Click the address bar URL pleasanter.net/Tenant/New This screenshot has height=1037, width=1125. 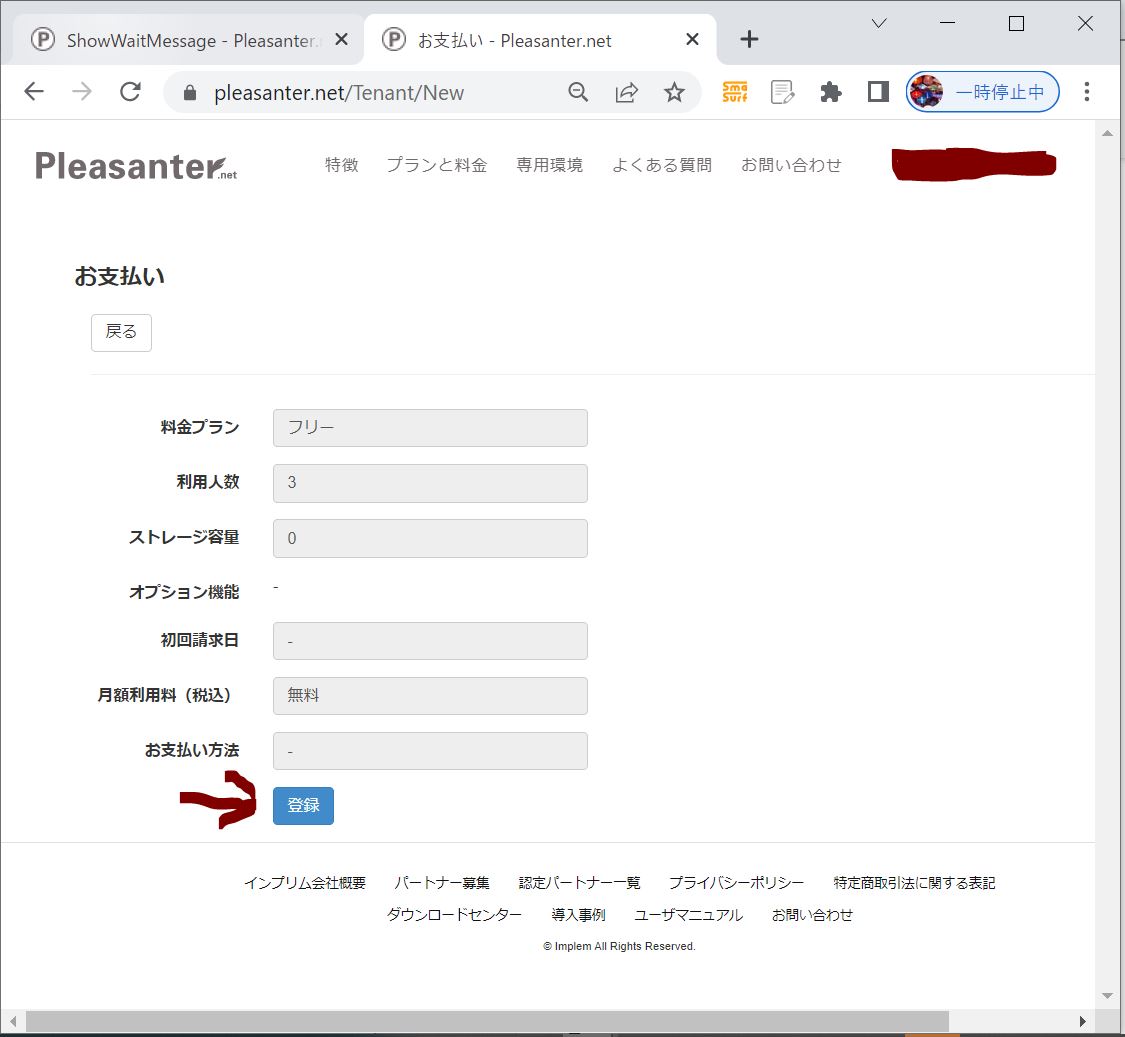tap(339, 93)
